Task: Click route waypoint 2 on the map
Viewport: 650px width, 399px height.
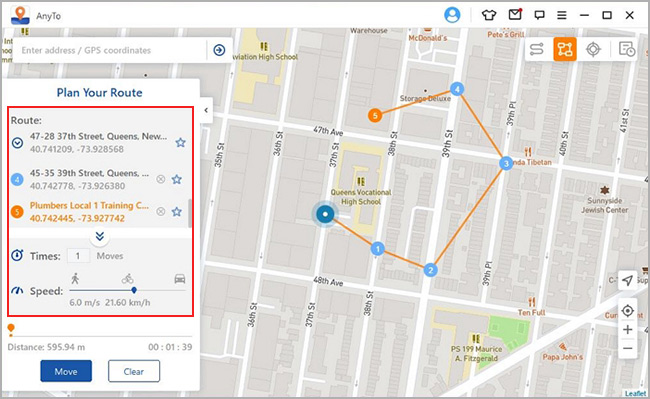Action: coord(431,270)
